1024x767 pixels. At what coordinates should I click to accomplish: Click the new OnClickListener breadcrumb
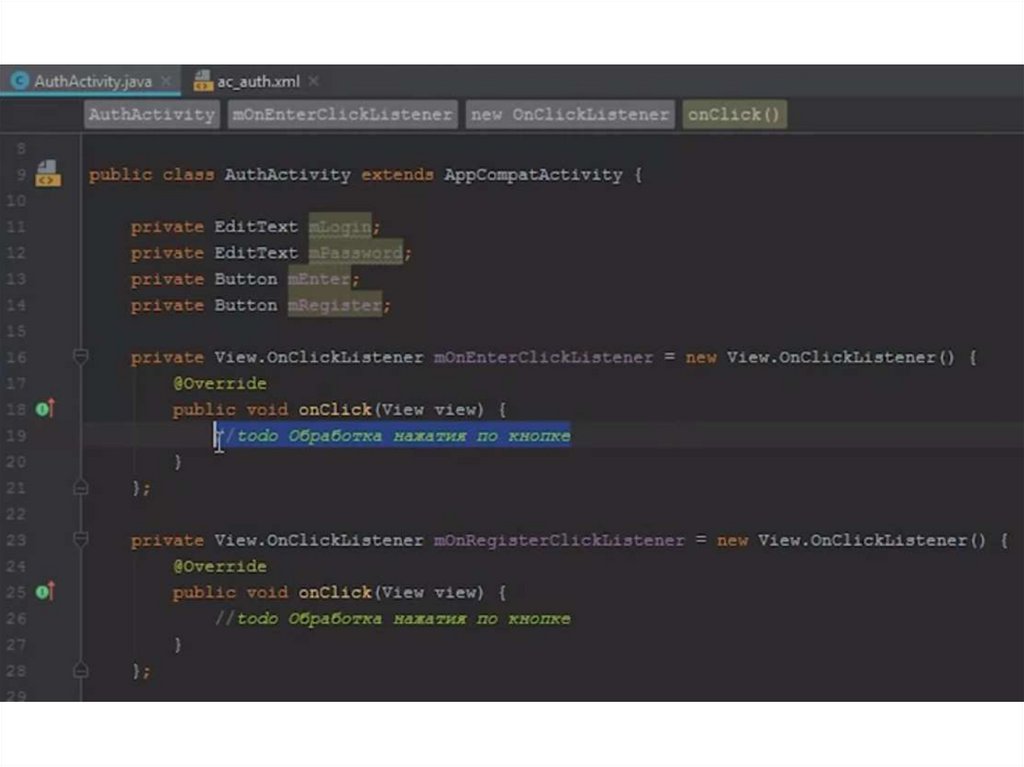coord(569,114)
